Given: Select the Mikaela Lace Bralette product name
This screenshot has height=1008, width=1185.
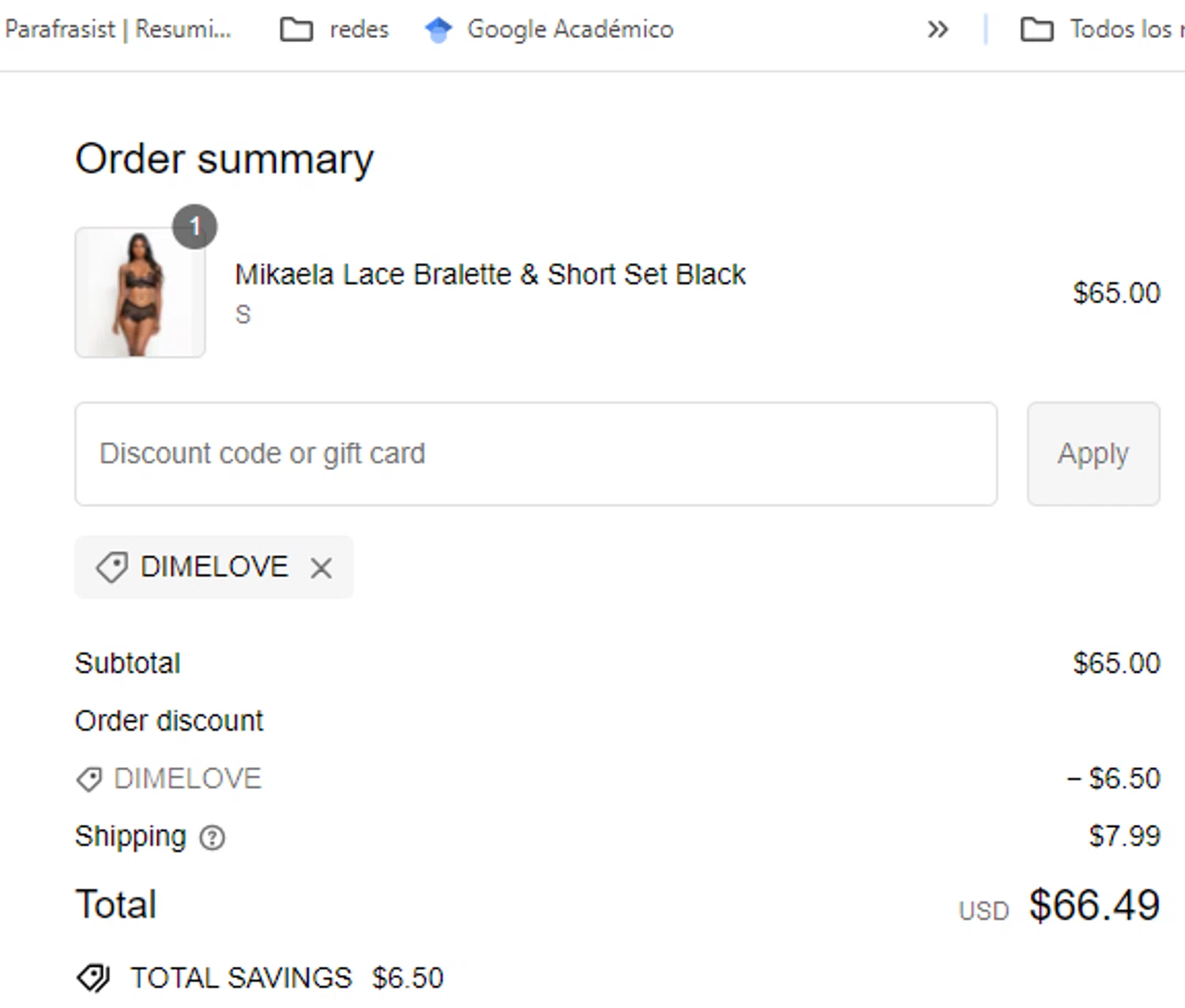Looking at the screenshot, I should 490,274.
